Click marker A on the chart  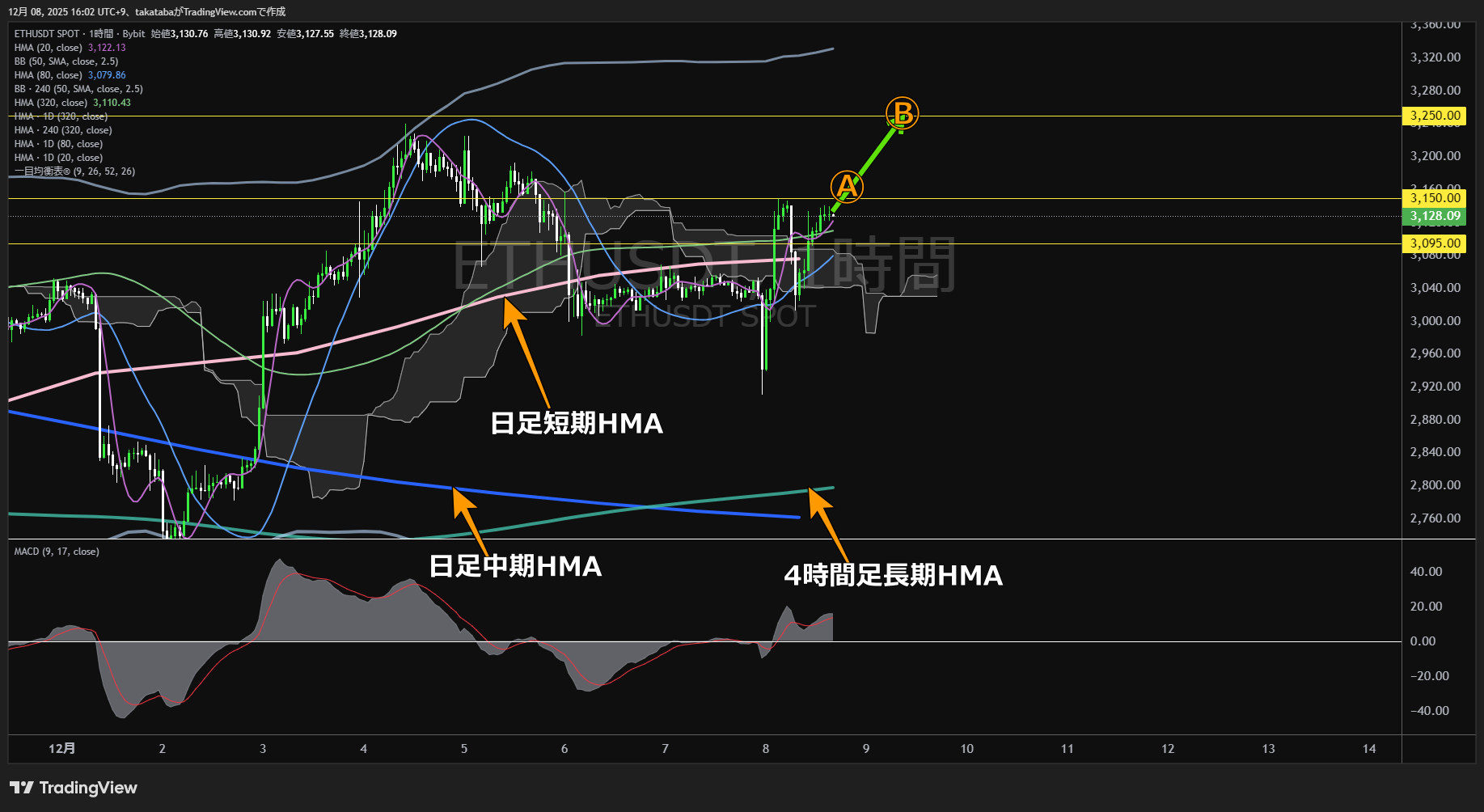(x=846, y=187)
